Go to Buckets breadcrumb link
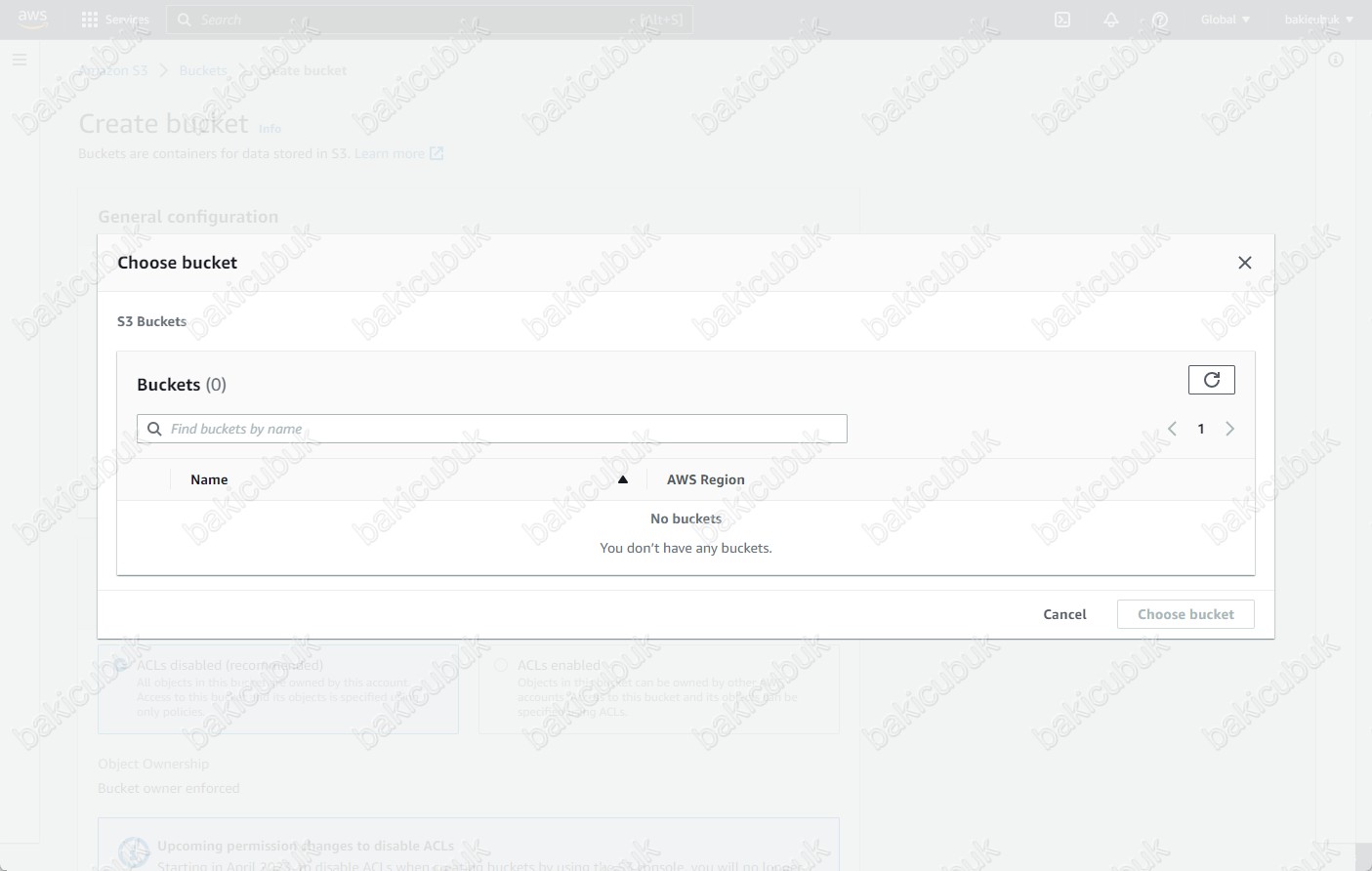The width and height of the screenshot is (1372, 871). point(203,70)
